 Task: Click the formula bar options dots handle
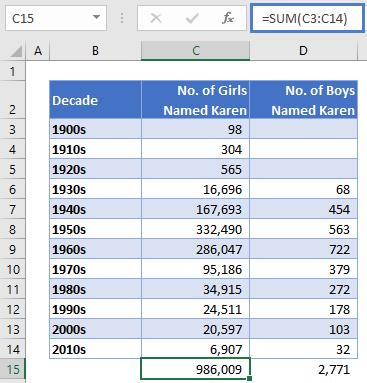point(122,18)
